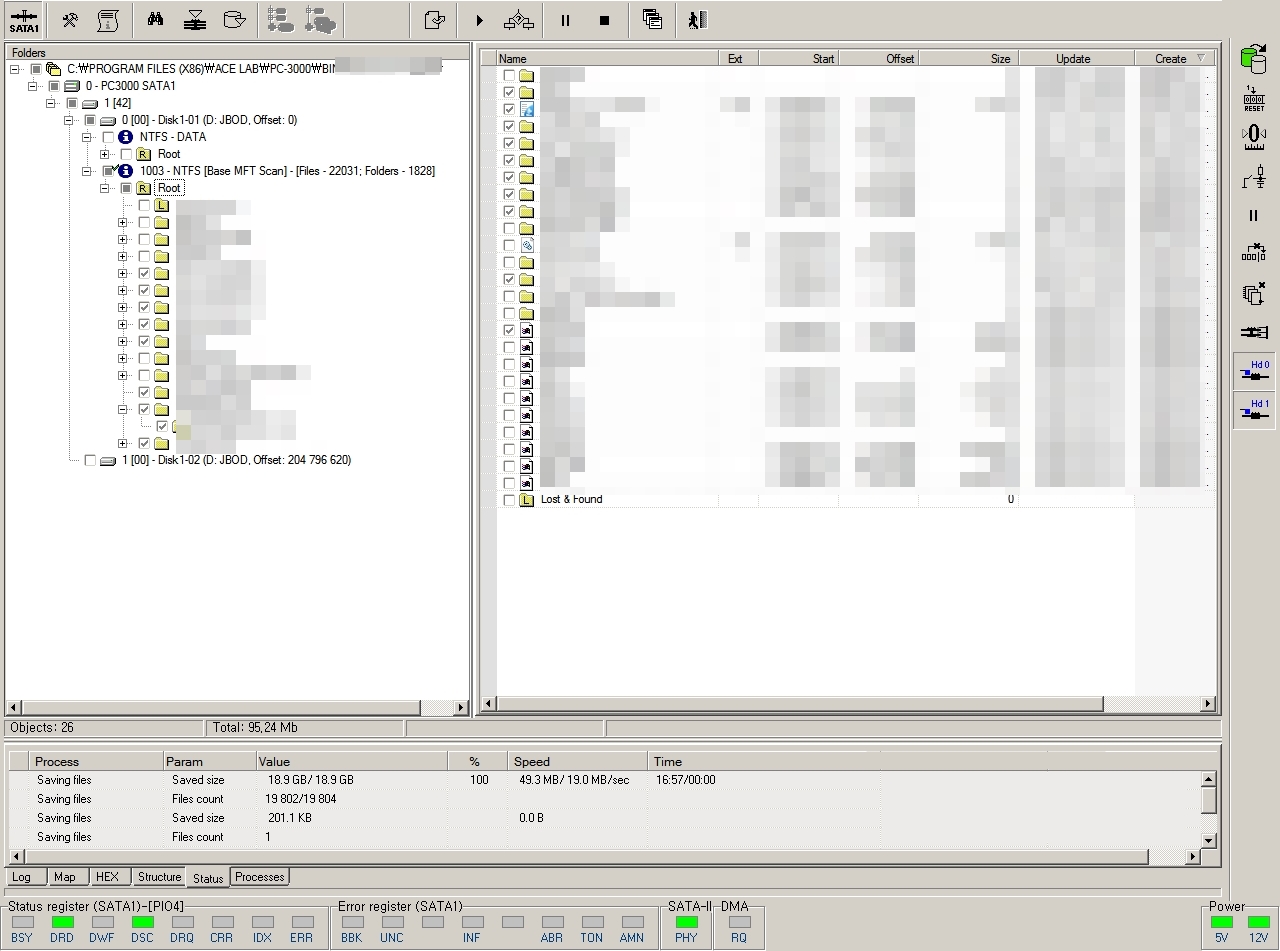Screen dimensions: 1280x951
Task: Stop the process using the stop button
Action: pos(604,20)
